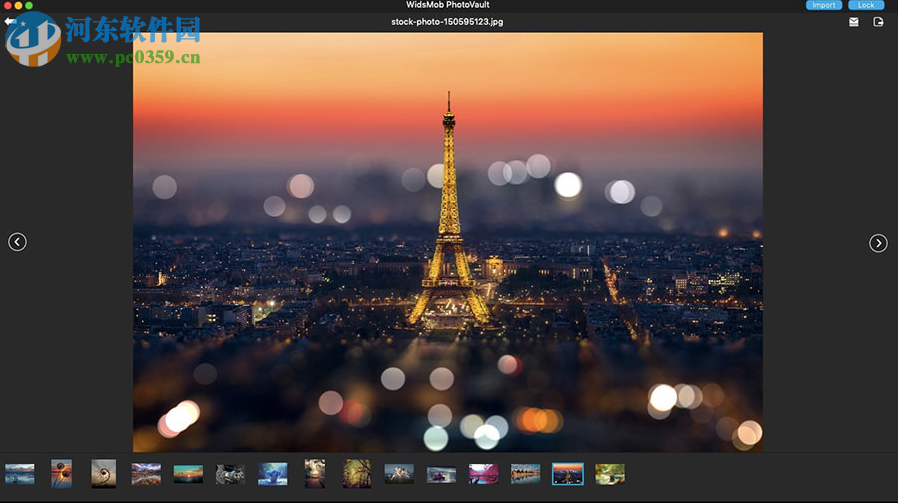Screen dimensions: 900x504
Task: Select the first thumbnail, lake with mountains
Action: [20, 474]
